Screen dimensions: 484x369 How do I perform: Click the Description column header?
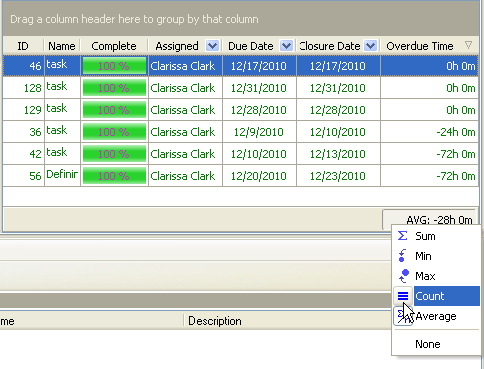[215, 321]
